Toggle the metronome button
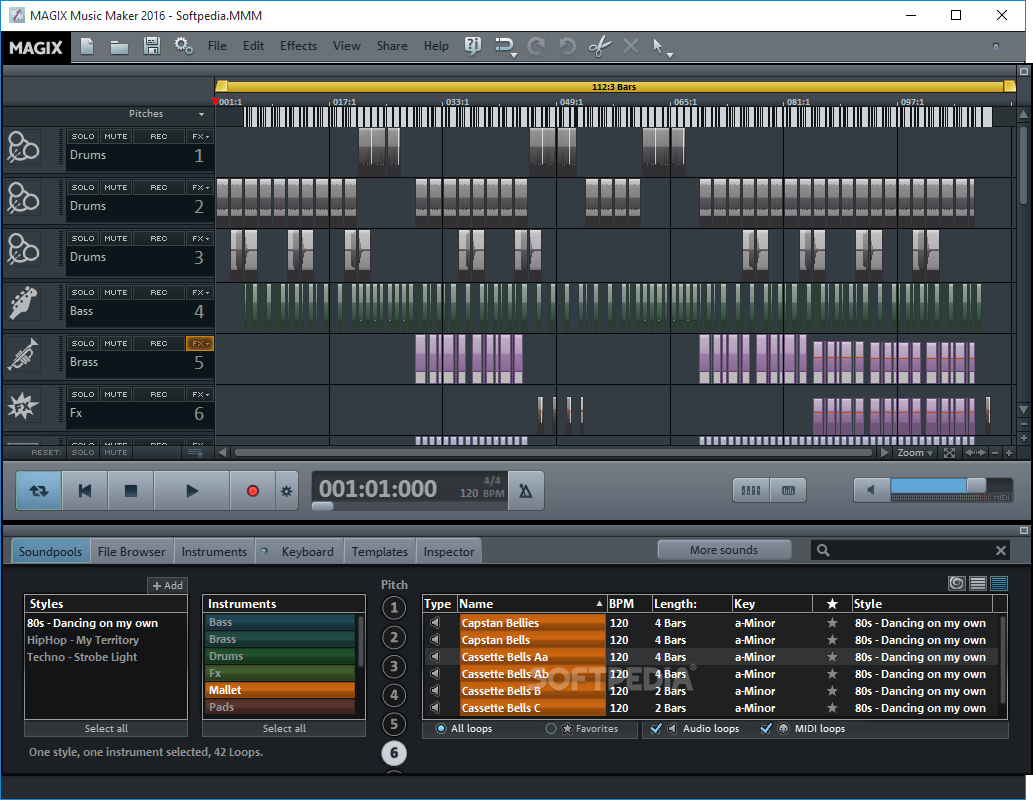This screenshot has width=1033, height=800. (526, 491)
